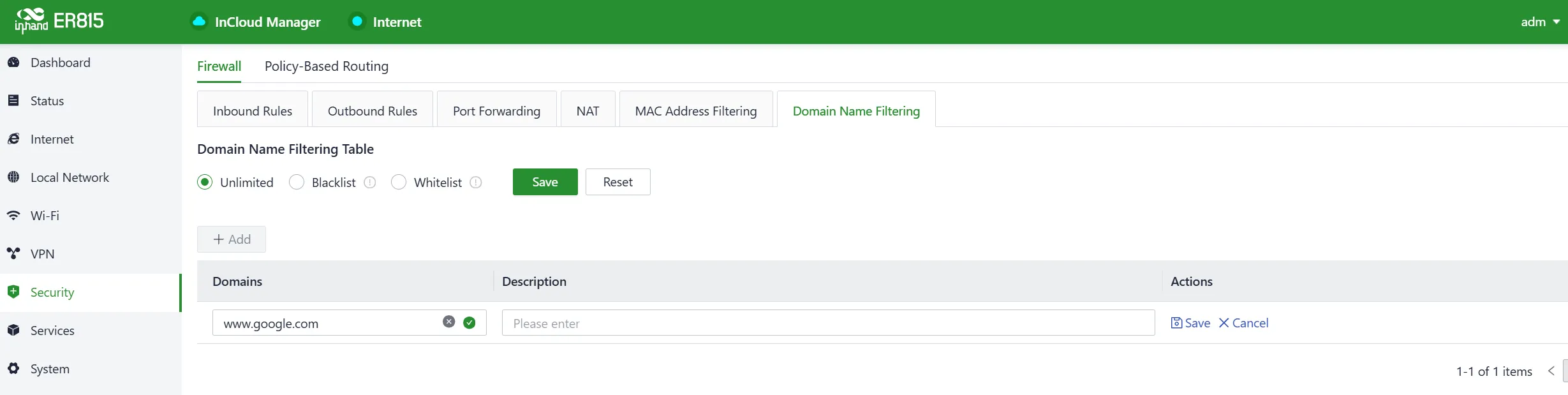
Task: Click the VPN nodes icon in sidebar
Action: click(x=13, y=254)
